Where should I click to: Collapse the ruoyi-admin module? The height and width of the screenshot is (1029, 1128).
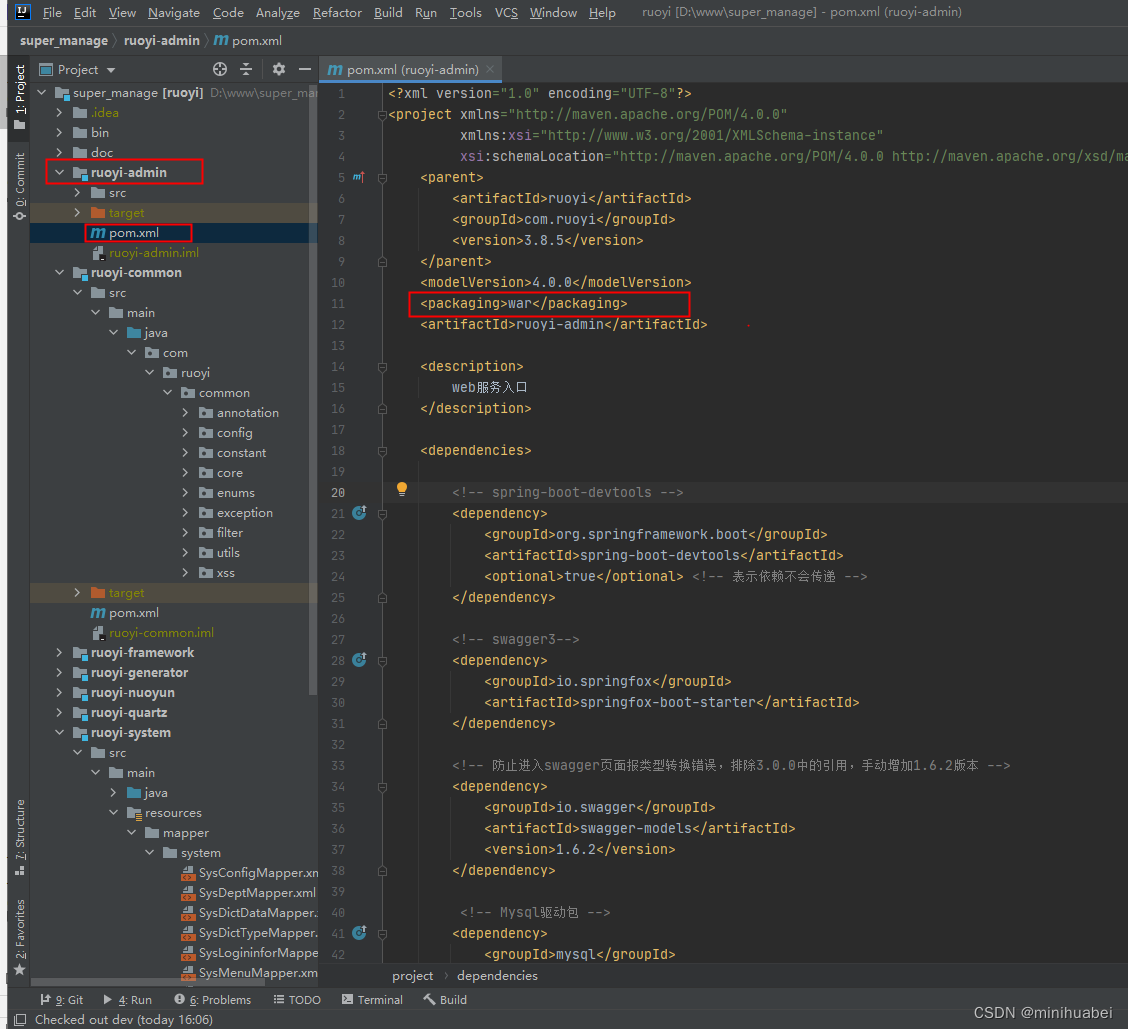[60, 173]
